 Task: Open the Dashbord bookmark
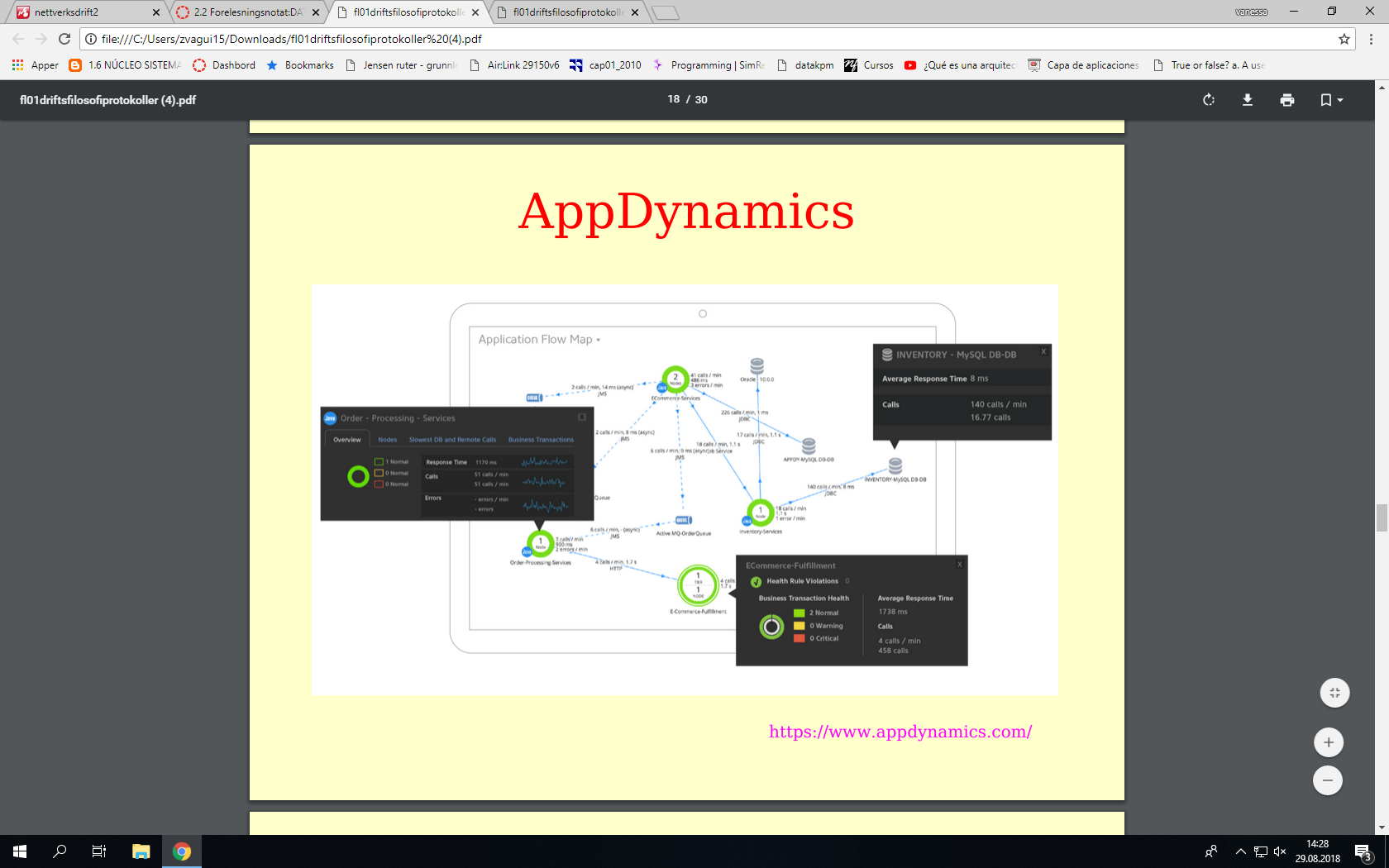click(224, 65)
